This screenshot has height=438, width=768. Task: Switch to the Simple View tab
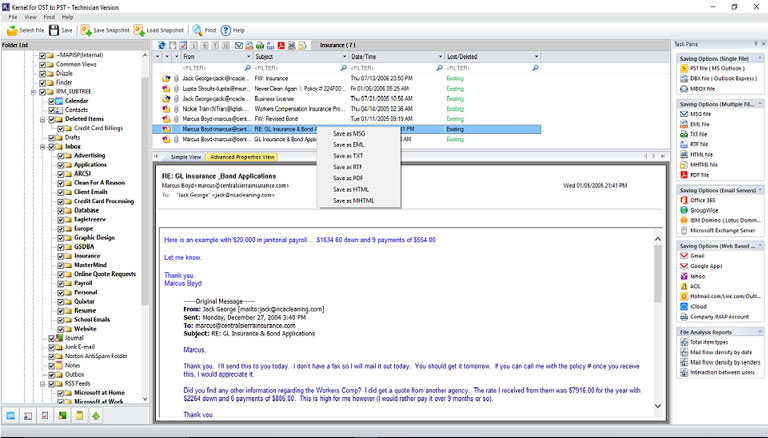point(186,157)
